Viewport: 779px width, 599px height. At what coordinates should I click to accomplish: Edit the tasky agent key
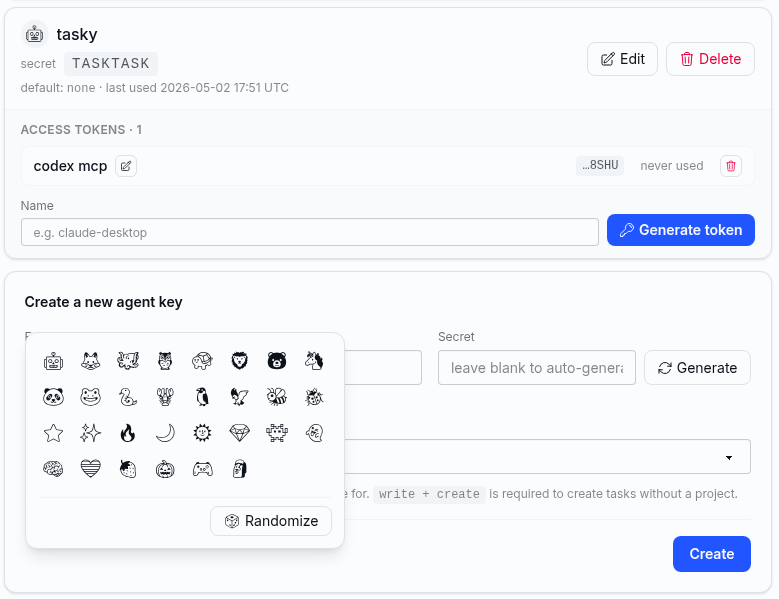click(623, 59)
